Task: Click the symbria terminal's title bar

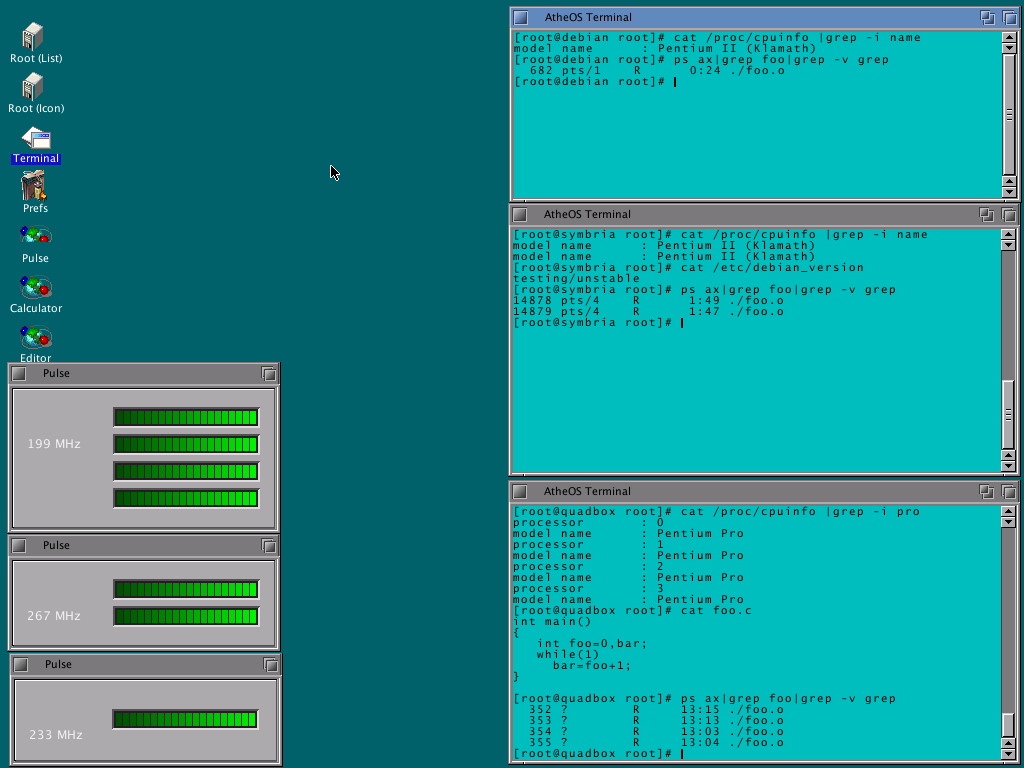Action: coord(750,214)
